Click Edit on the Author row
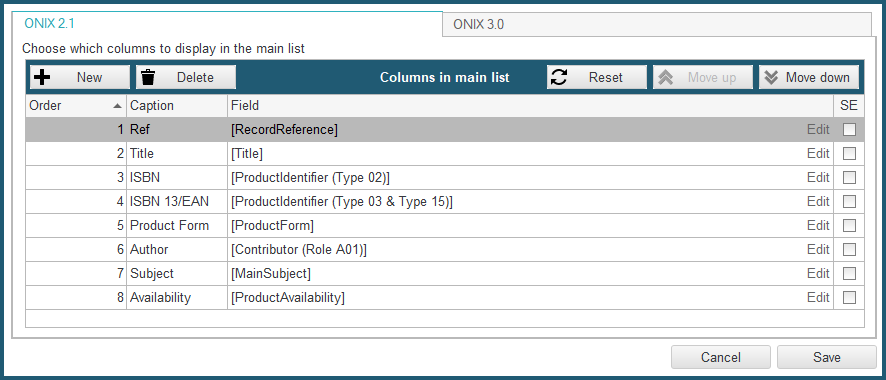 click(x=818, y=249)
